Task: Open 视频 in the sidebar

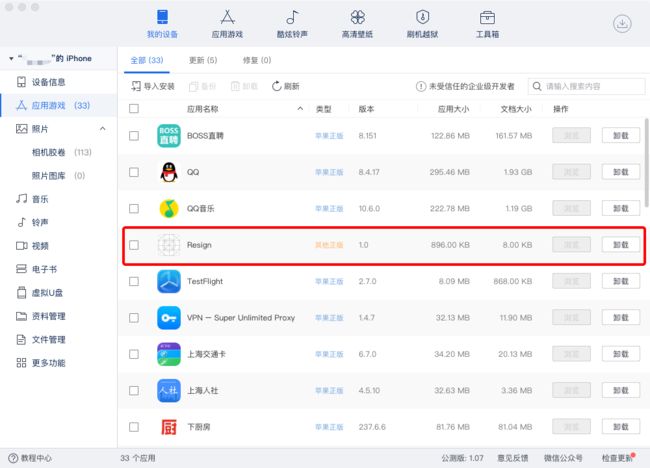Action: tap(58, 246)
